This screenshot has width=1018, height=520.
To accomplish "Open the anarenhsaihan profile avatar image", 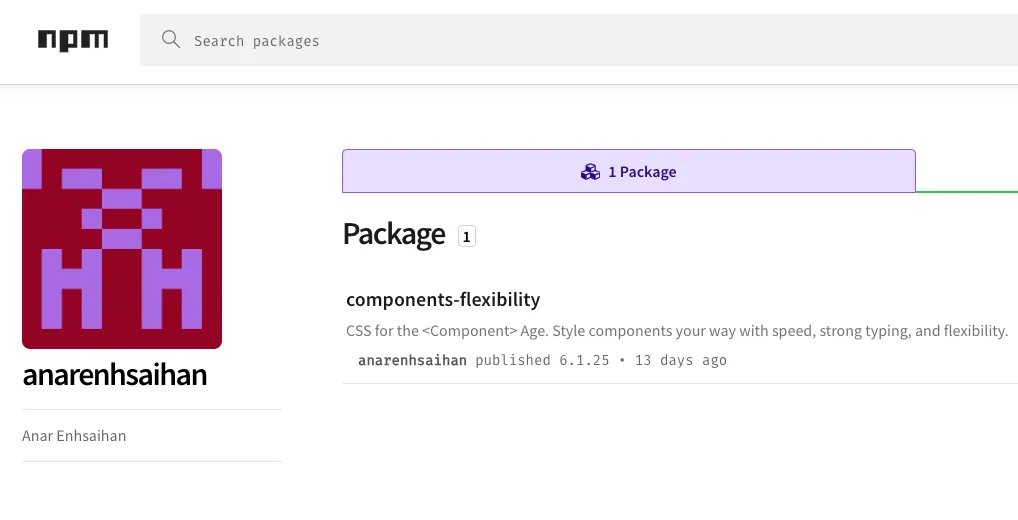I will (122, 249).
